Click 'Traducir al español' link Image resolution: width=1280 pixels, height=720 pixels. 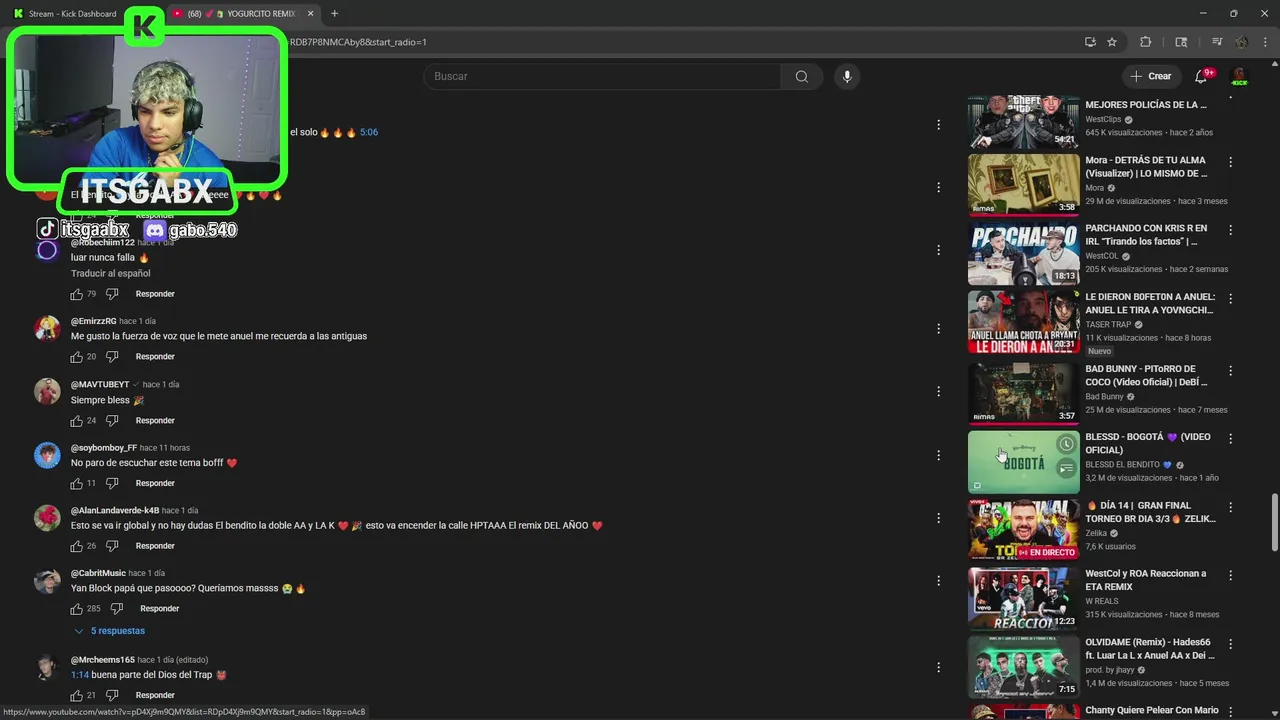tap(110, 273)
